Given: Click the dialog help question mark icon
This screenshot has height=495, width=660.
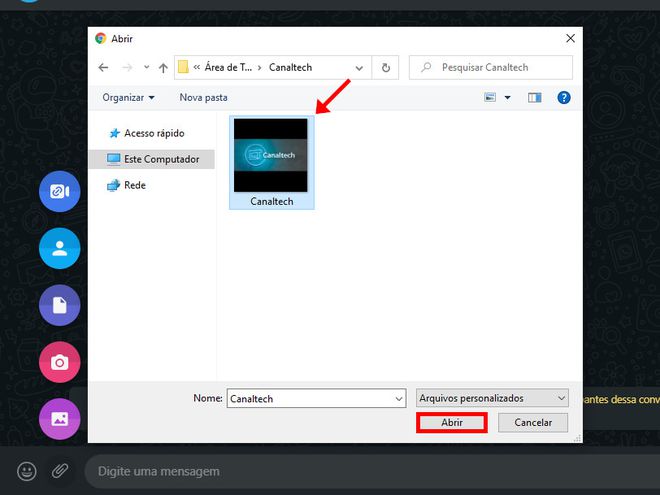Looking at the screenshot, I should point(564,98).
